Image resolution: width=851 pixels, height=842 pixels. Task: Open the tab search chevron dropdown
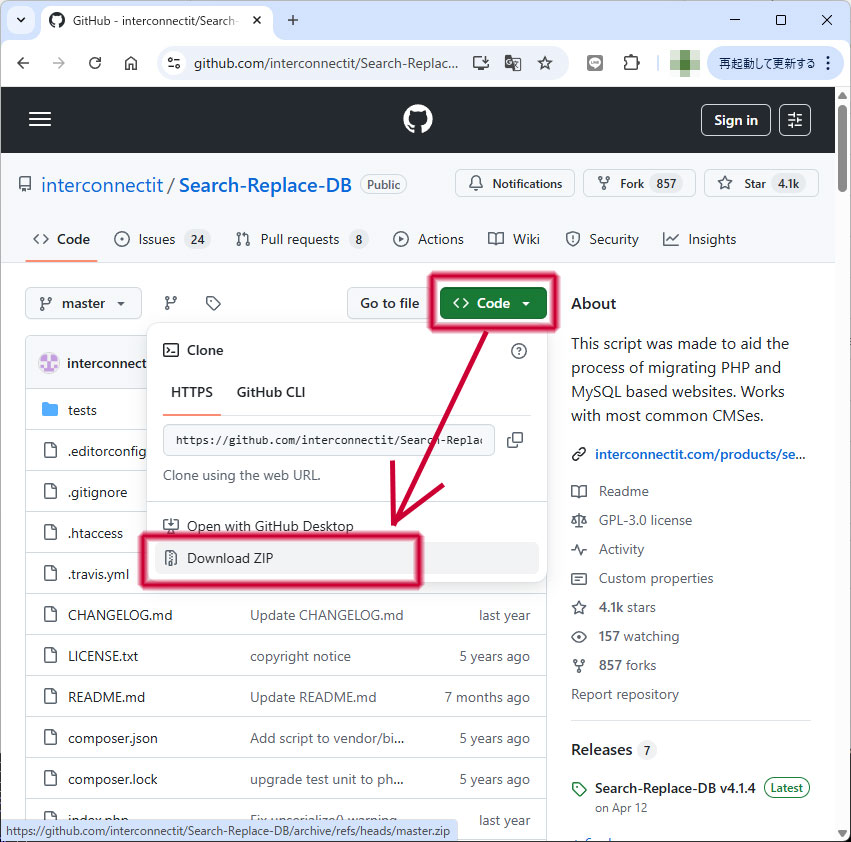pyautogui.click(x=21, y=21)
